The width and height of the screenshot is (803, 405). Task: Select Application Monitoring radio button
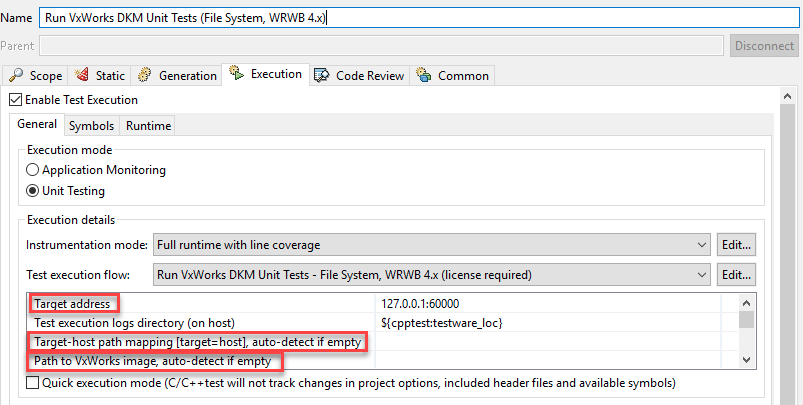[x=32, y=170]
